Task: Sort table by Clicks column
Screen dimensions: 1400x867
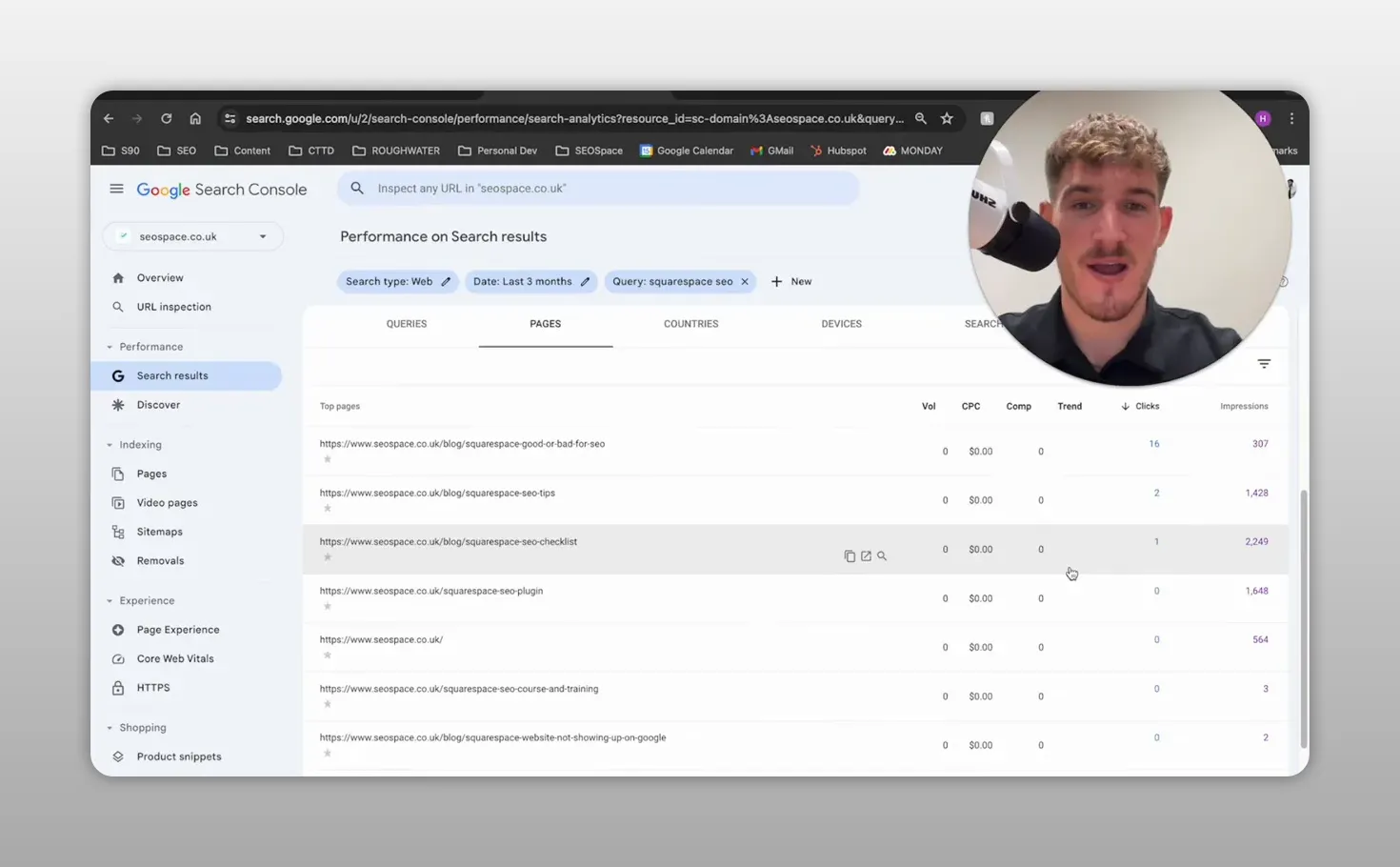Action: [x=1140, y=407]
